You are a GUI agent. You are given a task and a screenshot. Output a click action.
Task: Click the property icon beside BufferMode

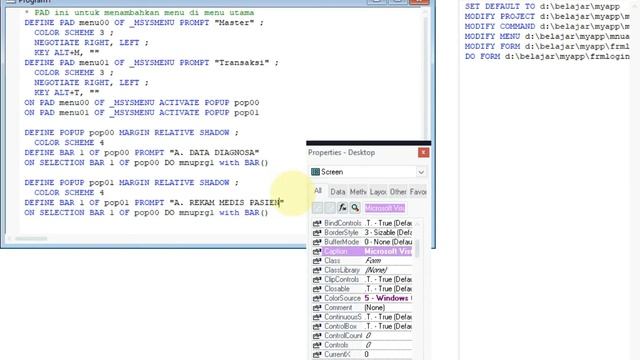coord(317,242)
